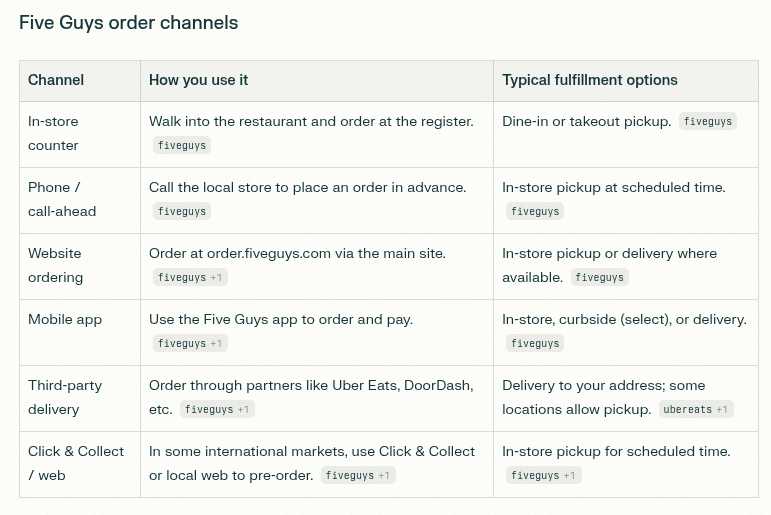The width and height of the screenshot is (771, 515).
Task: Click the 'Typical fulfillment options' column header
Action: coord(589,80)
